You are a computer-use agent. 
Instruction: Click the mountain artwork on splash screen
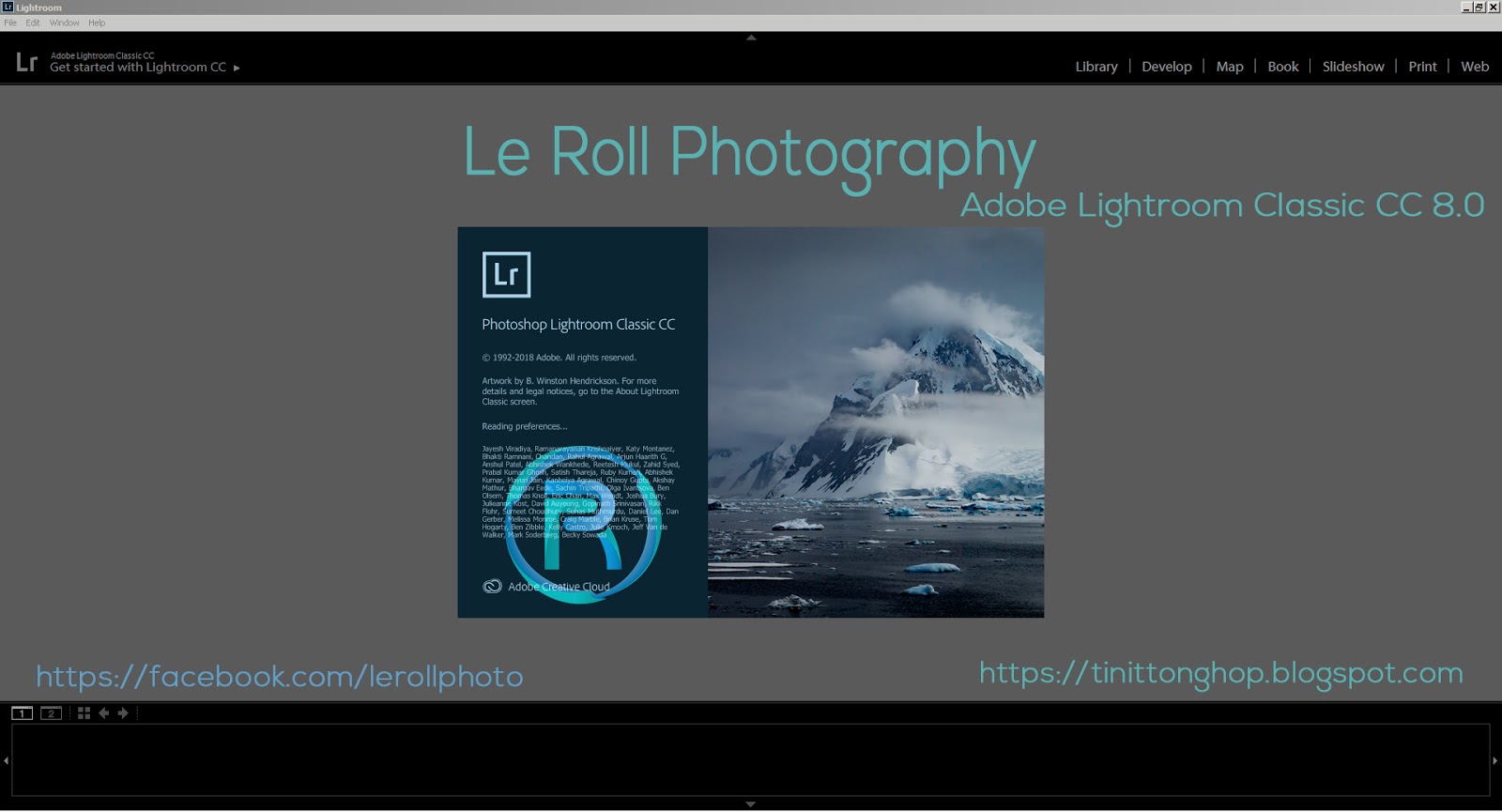point(876,421)
